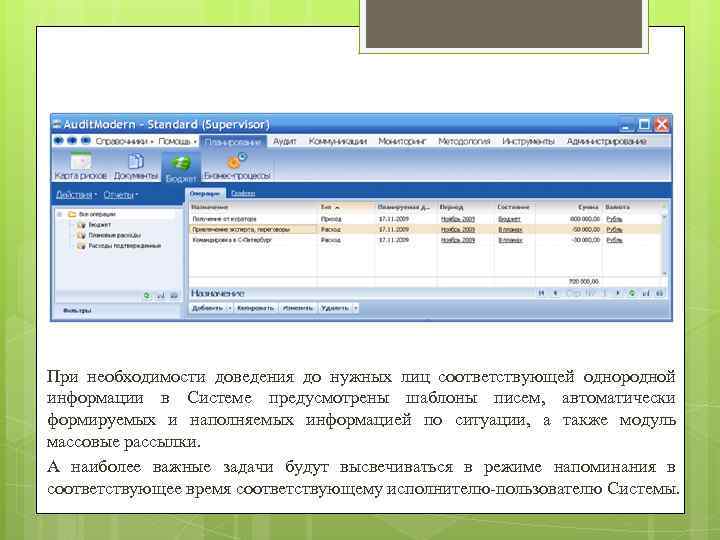The image size is (720, 540).
Task: Select the Командировка в С-Петербург row
Action: [x=426, y=240]
